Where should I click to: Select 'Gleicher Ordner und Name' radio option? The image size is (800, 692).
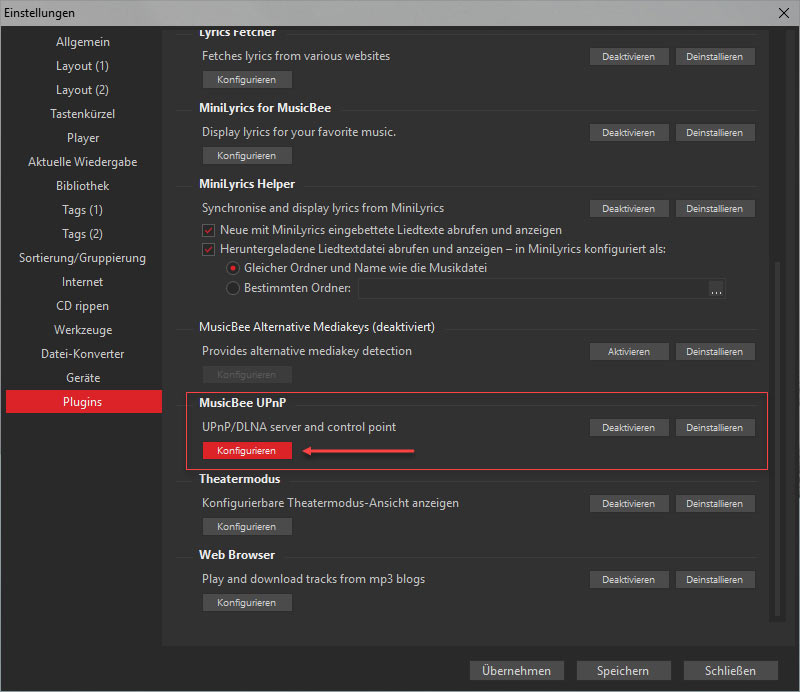click(x=233, y=268)
